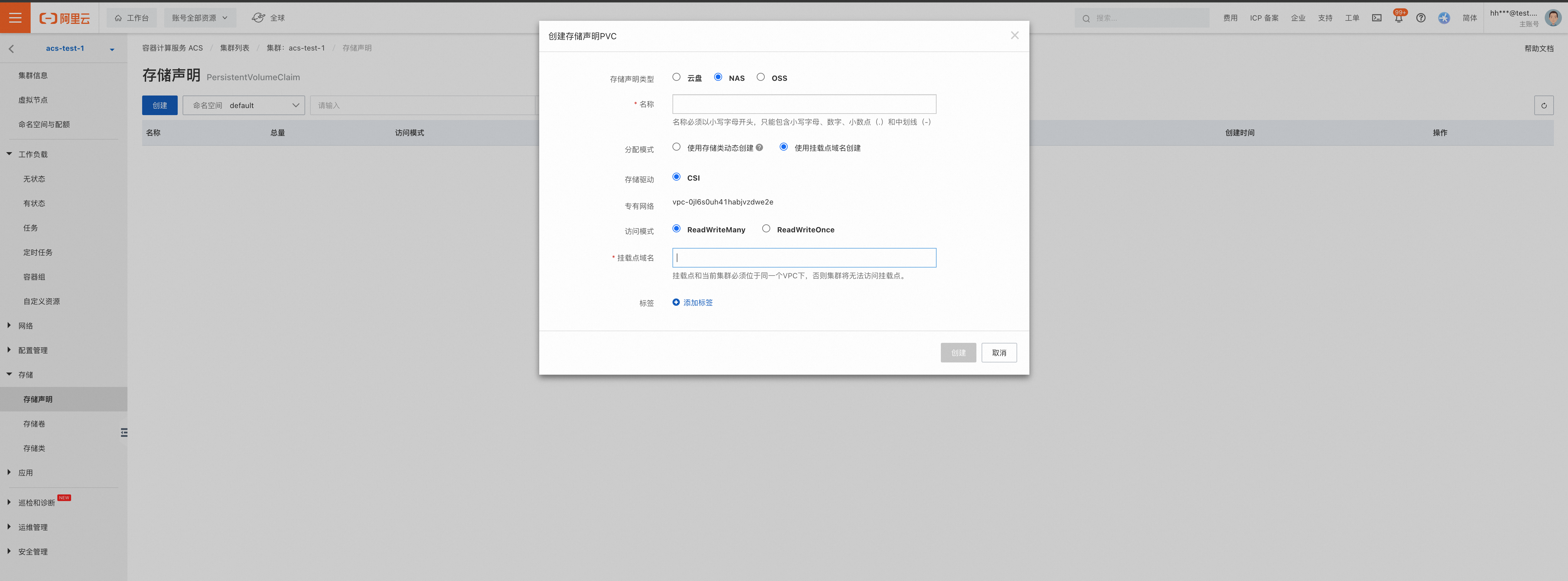The image size is (1568, 581).
Task: Click the back arrow beside acs-test-1
Action: [12, 49]
